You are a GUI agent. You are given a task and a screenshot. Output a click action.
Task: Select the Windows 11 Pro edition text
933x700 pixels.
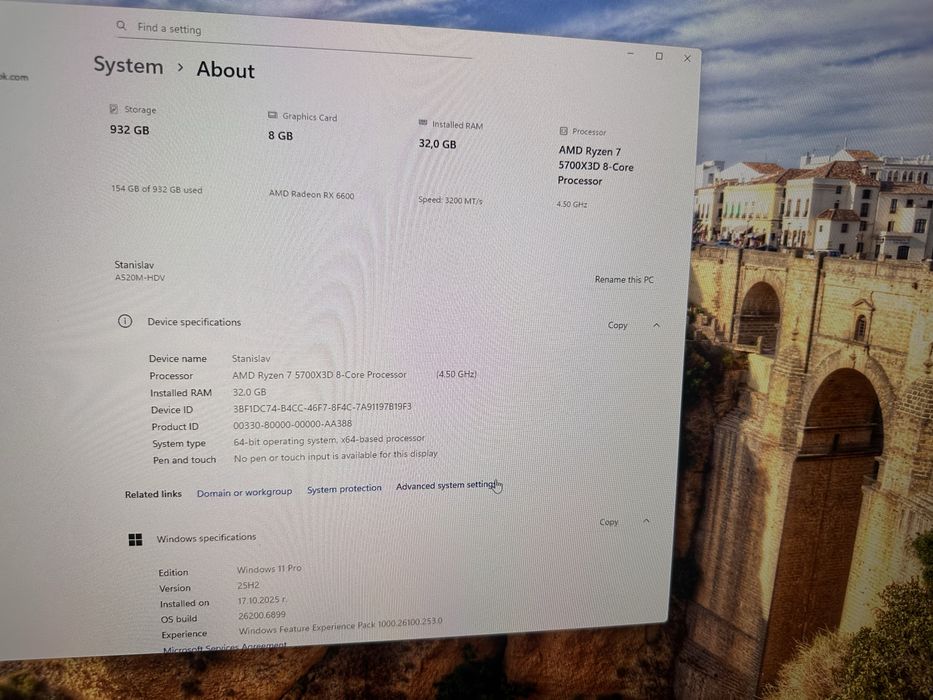270,568
